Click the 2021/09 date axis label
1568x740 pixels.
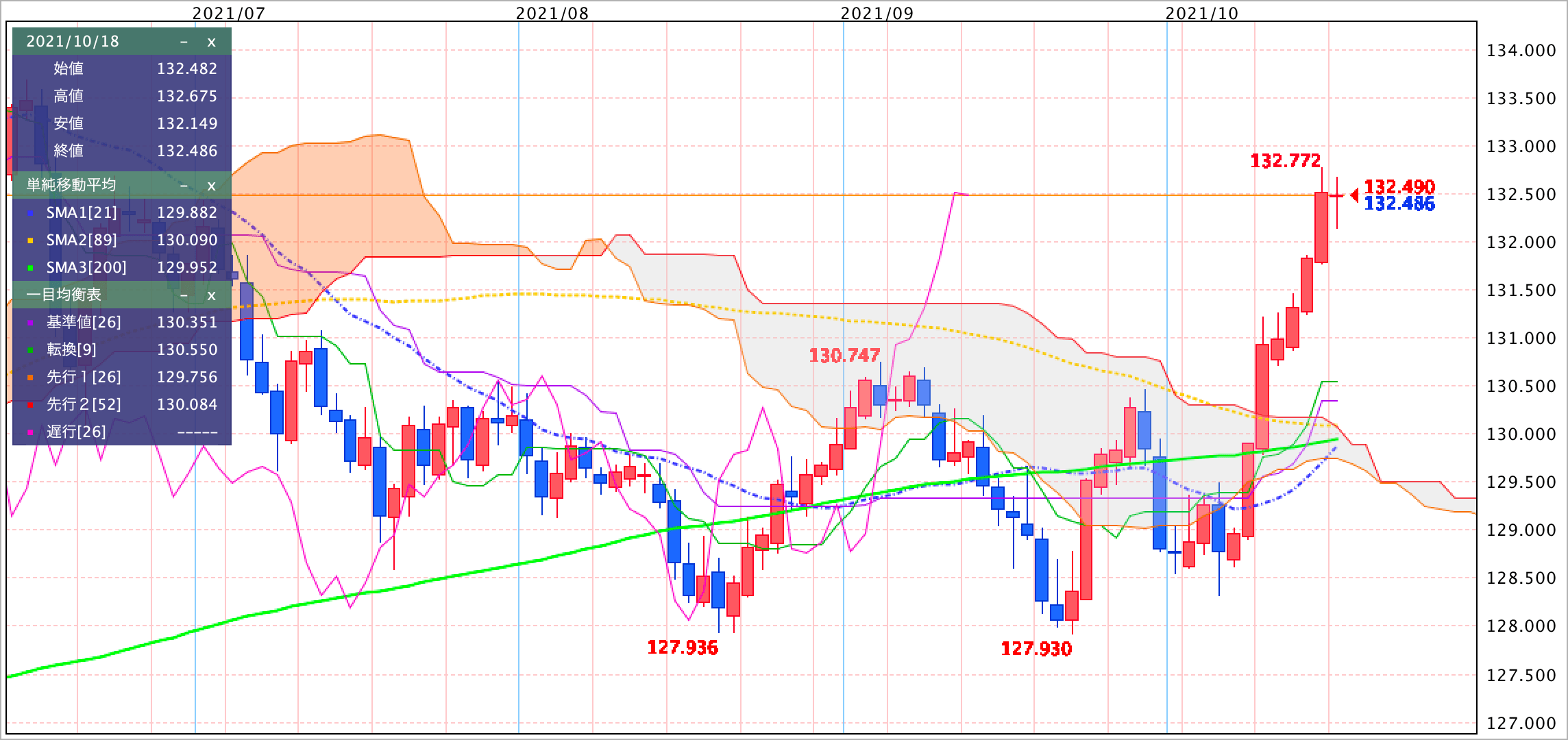point(877,13)
